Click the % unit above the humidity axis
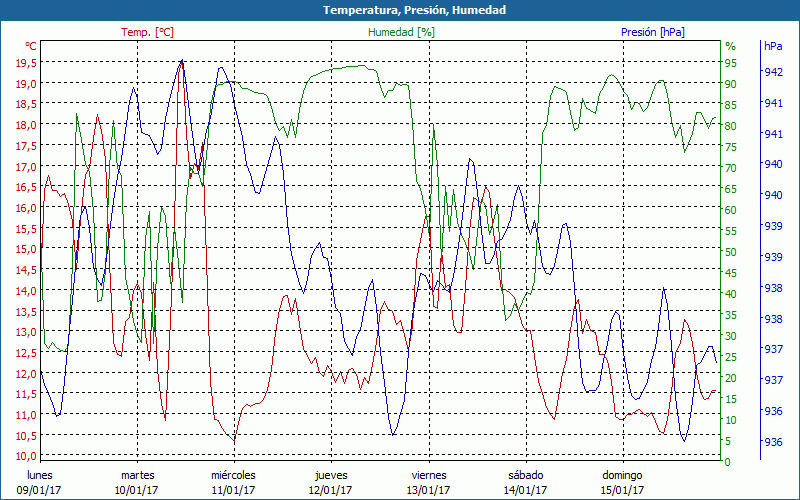Image resolution: width=800 pixels, height=500 pixels. click(x=730, y=46)
